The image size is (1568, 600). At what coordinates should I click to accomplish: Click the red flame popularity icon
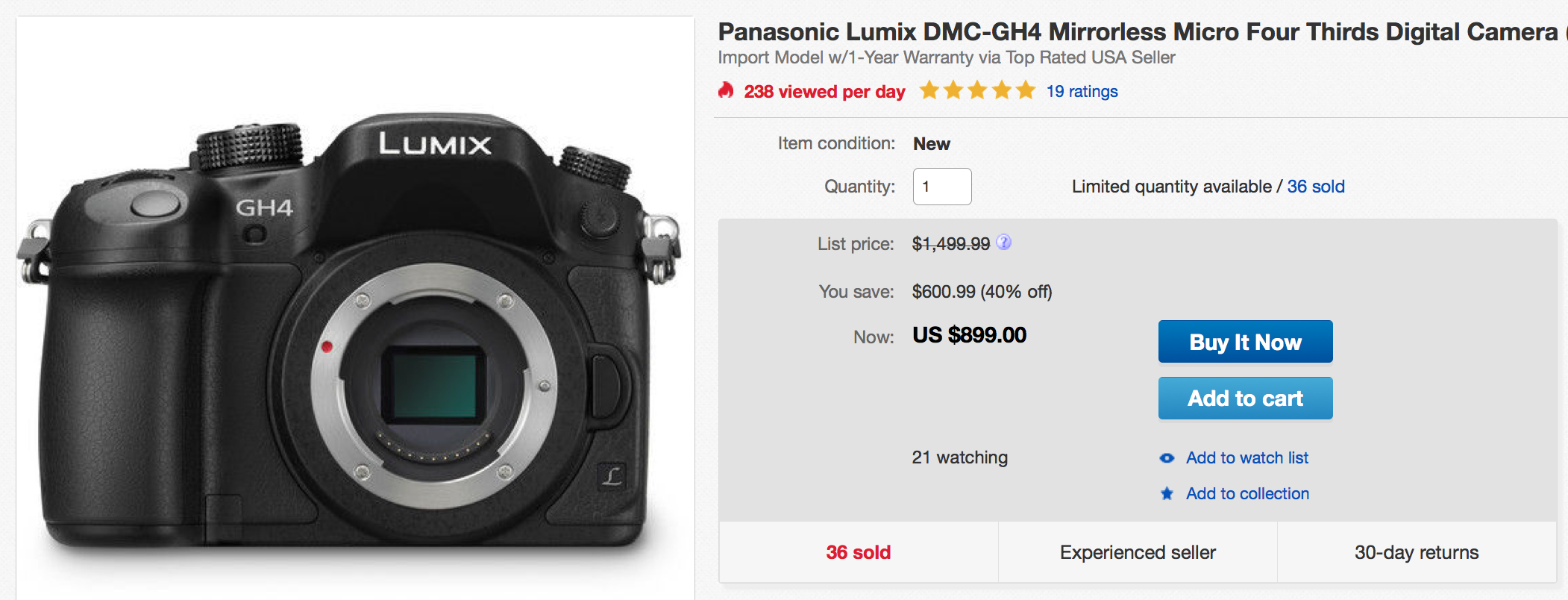(x=726, y=91)
